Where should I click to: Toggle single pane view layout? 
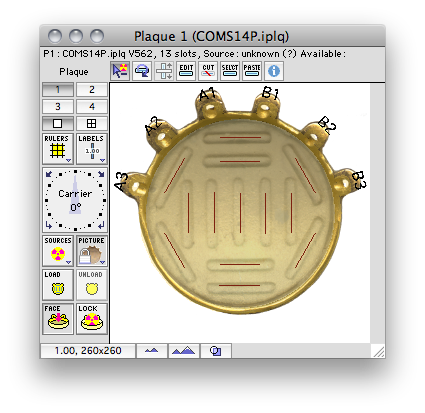point(58,124)
